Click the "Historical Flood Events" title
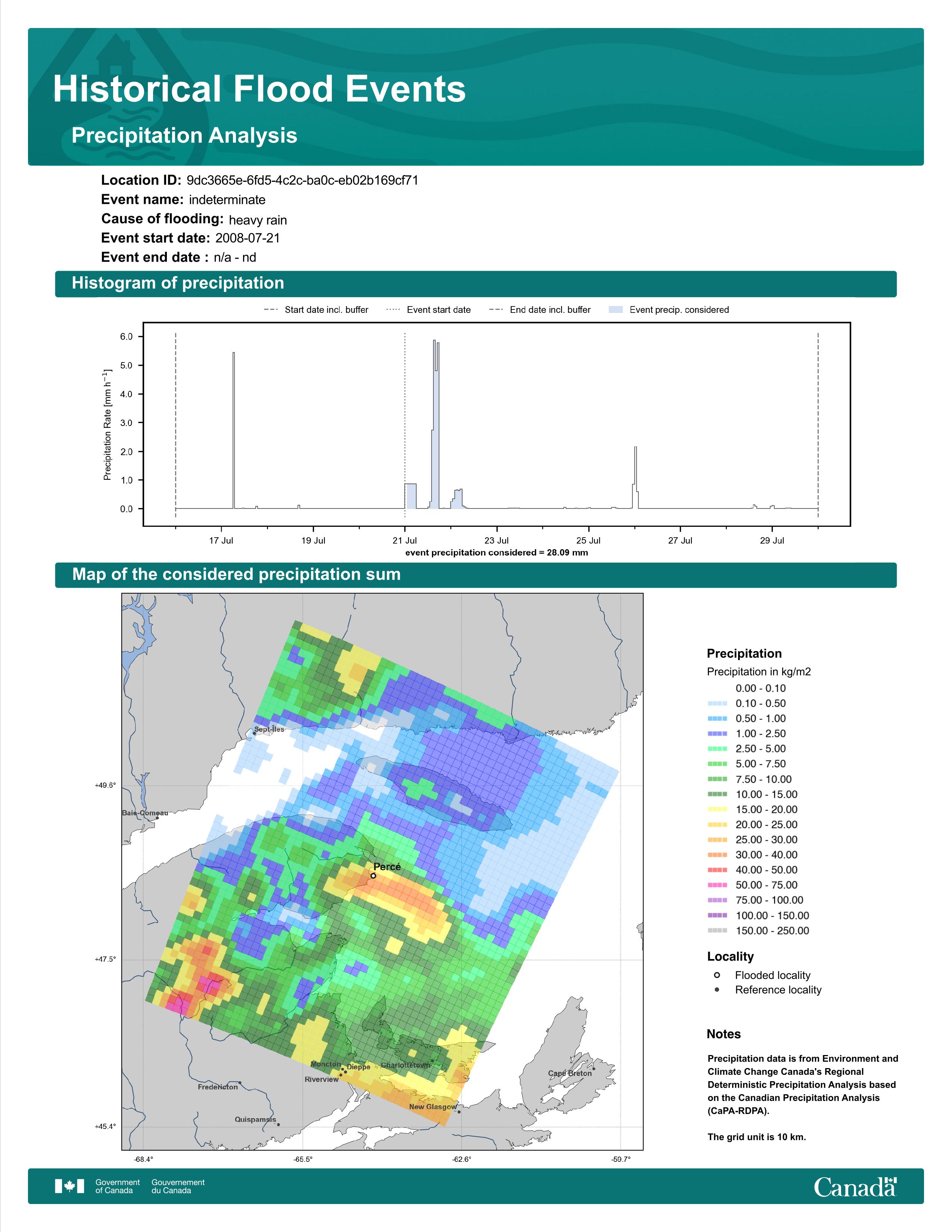952x1232 pixels. [x=259, y=89]
